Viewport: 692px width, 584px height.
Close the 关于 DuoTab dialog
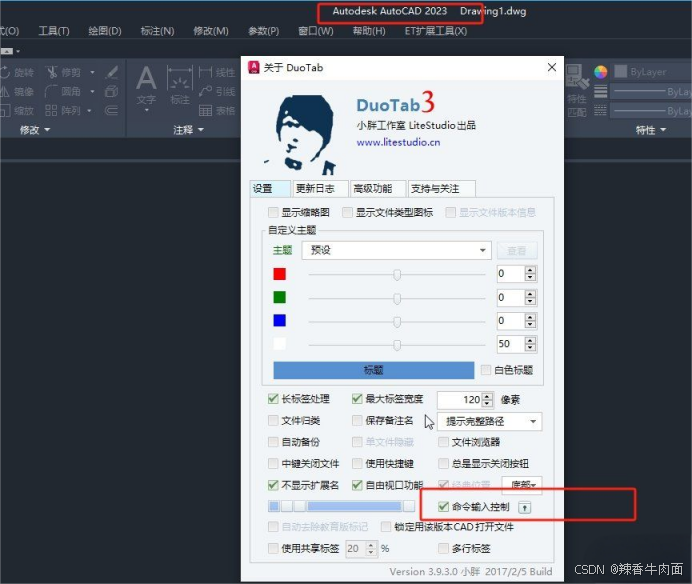point(552,67)
